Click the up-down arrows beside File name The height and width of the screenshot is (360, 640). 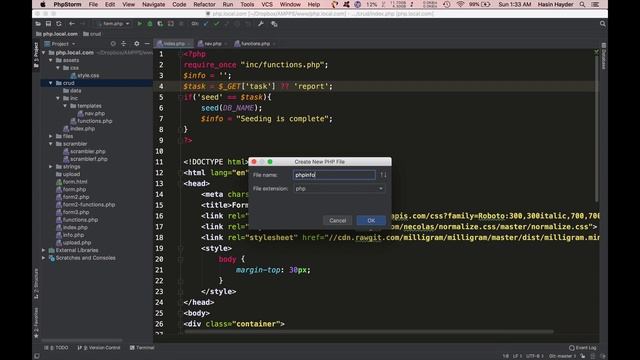click(x=383, y=175)
